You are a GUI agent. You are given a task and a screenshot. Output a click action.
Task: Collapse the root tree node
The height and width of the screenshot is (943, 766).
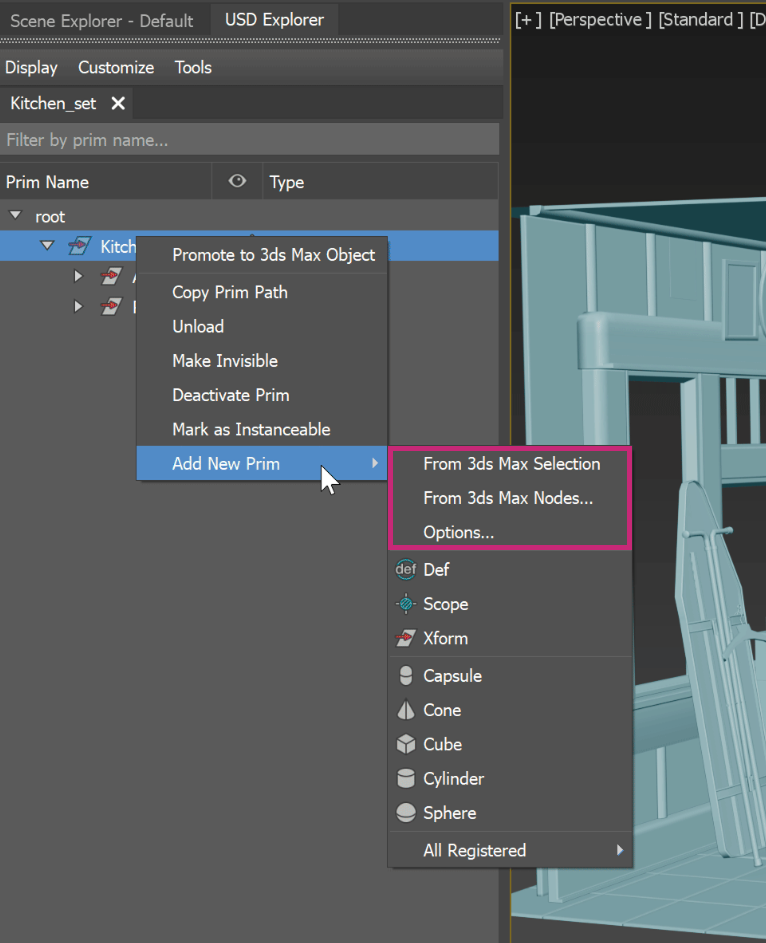[16, 215]
